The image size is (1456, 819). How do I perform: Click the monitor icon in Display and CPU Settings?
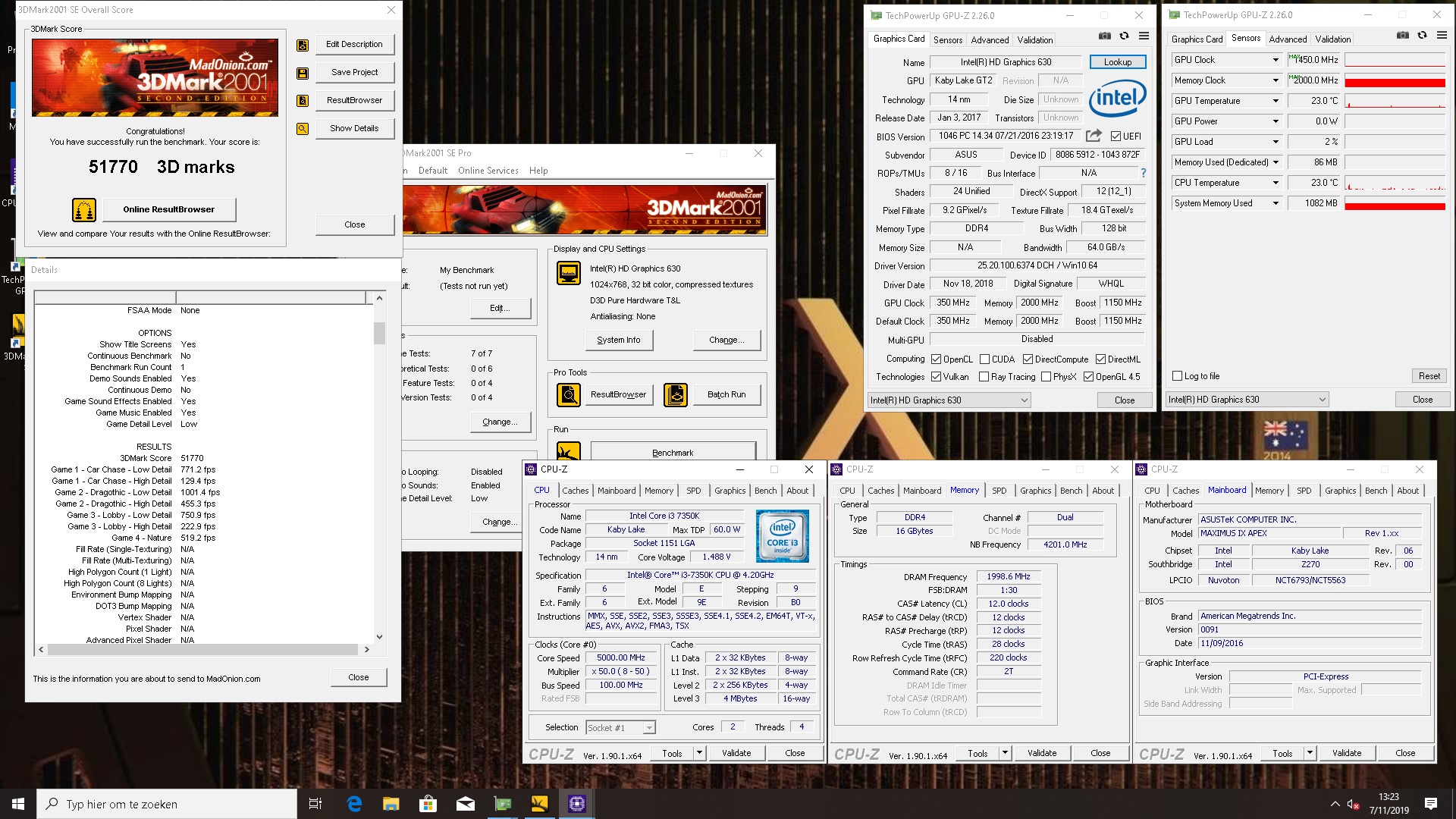(x=569, y=273)
